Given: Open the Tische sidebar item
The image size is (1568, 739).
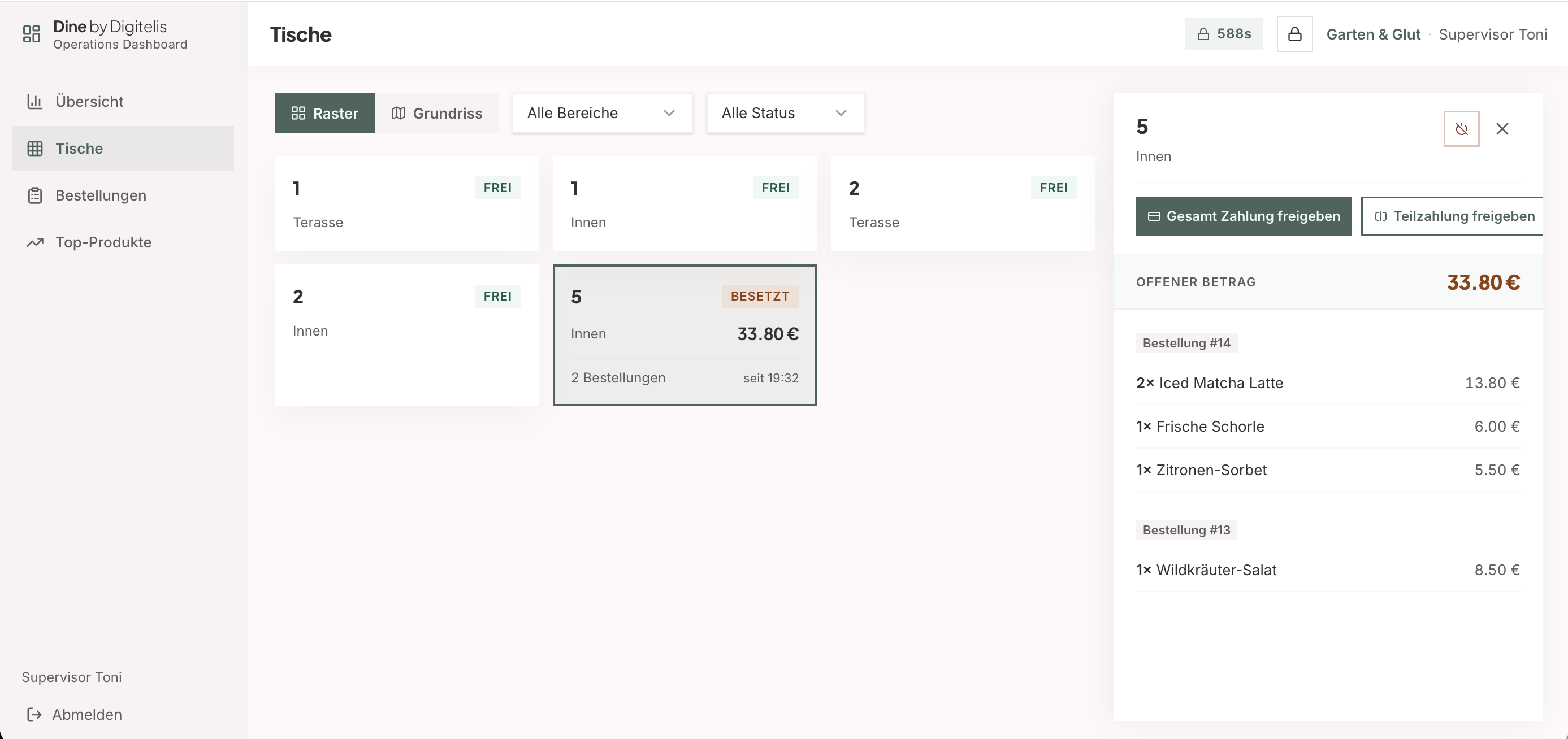Looking at the screenshot, I should (x=123, y=148).
